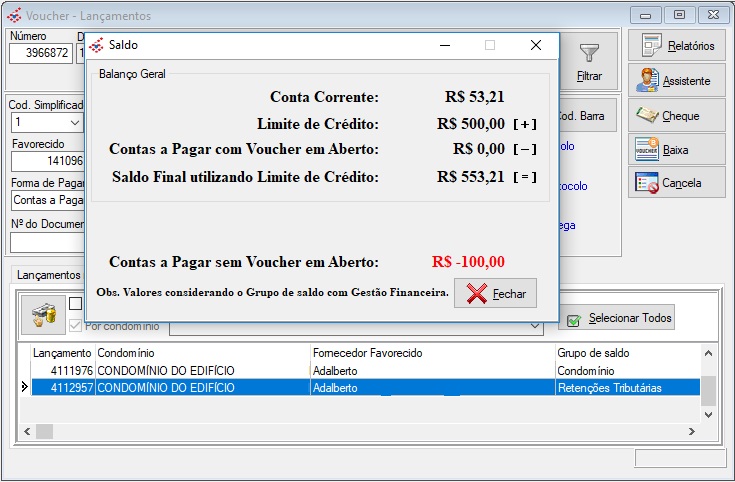The width and height of the screenshot is (735, 482).
Task: Click the Cheque button
Action: tap(677, 116)
